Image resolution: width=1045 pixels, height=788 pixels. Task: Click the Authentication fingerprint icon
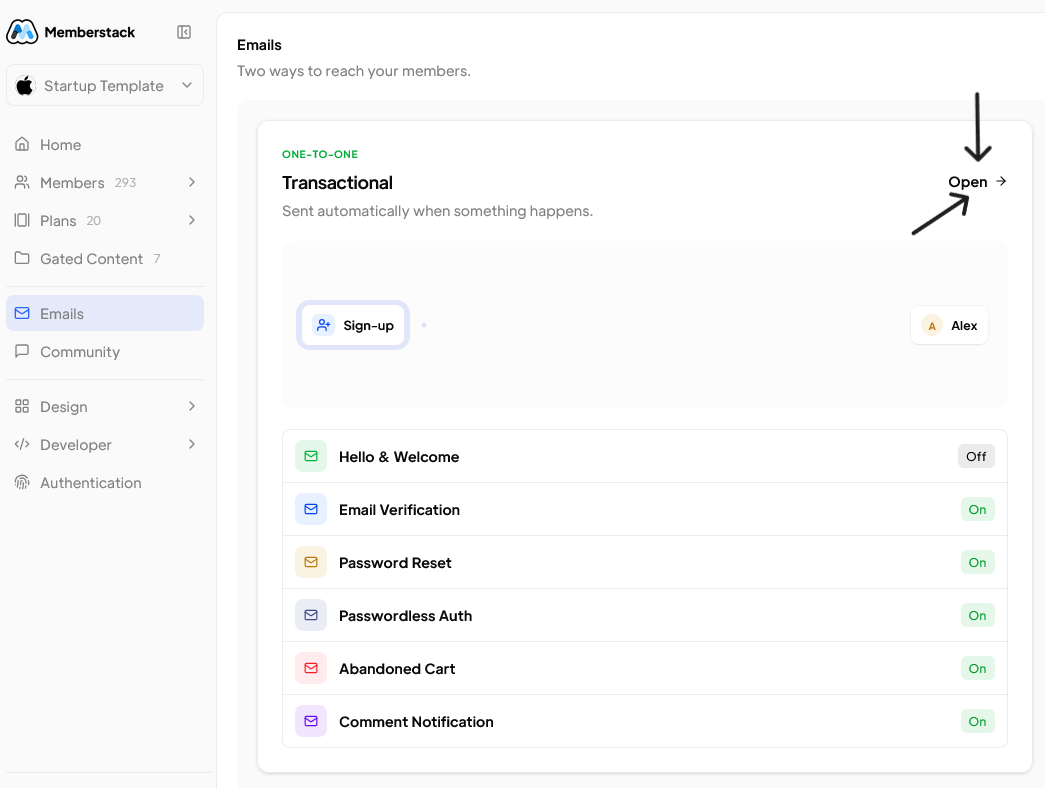coord(22,482)
